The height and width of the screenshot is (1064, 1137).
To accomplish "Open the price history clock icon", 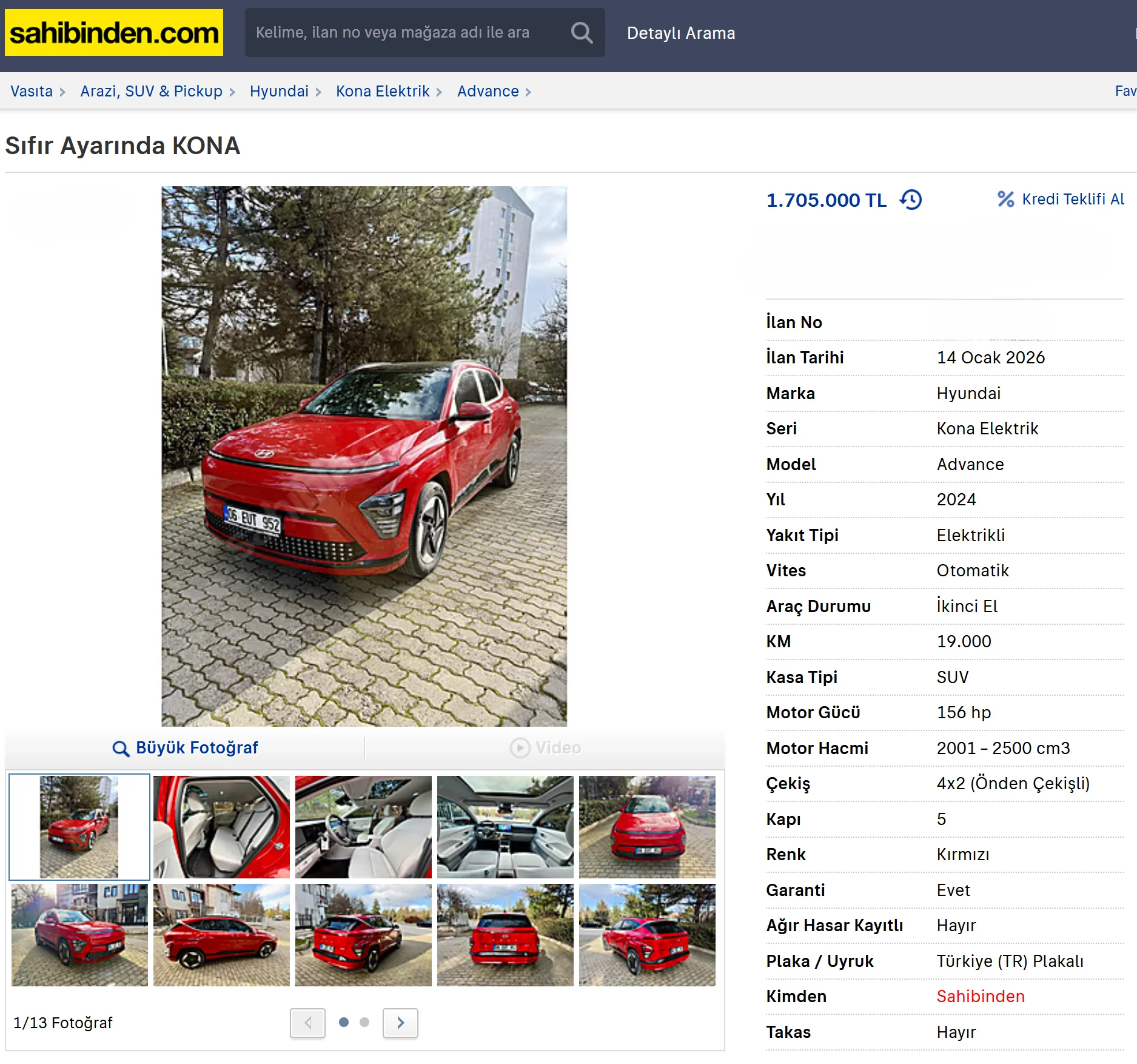I will pyautogui.click(x=911, y=200).
